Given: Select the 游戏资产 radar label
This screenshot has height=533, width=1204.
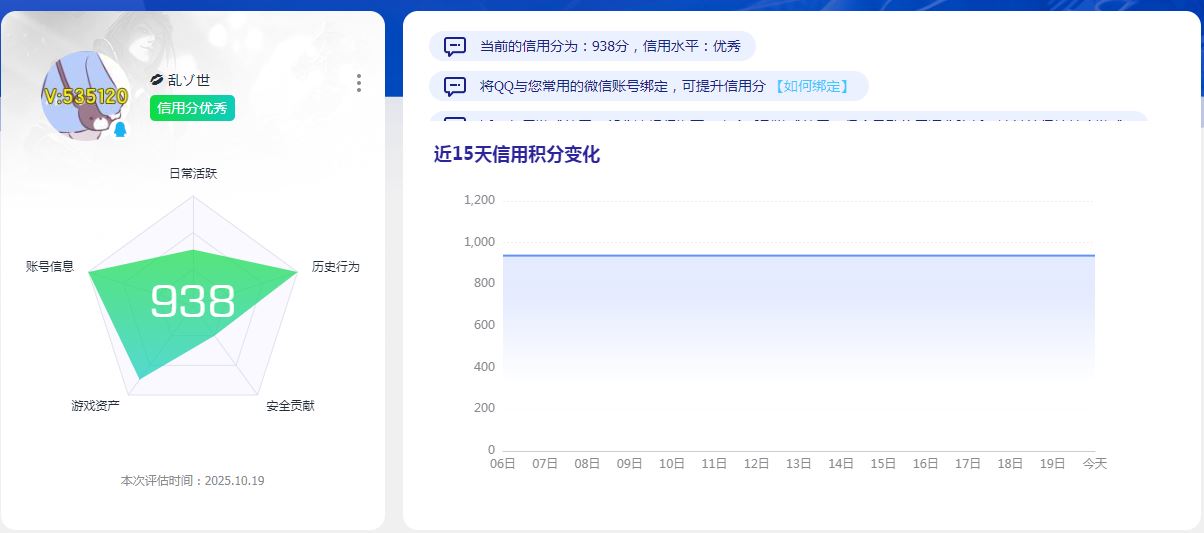Looking at the screenshot, I should (x=95, y=406).
